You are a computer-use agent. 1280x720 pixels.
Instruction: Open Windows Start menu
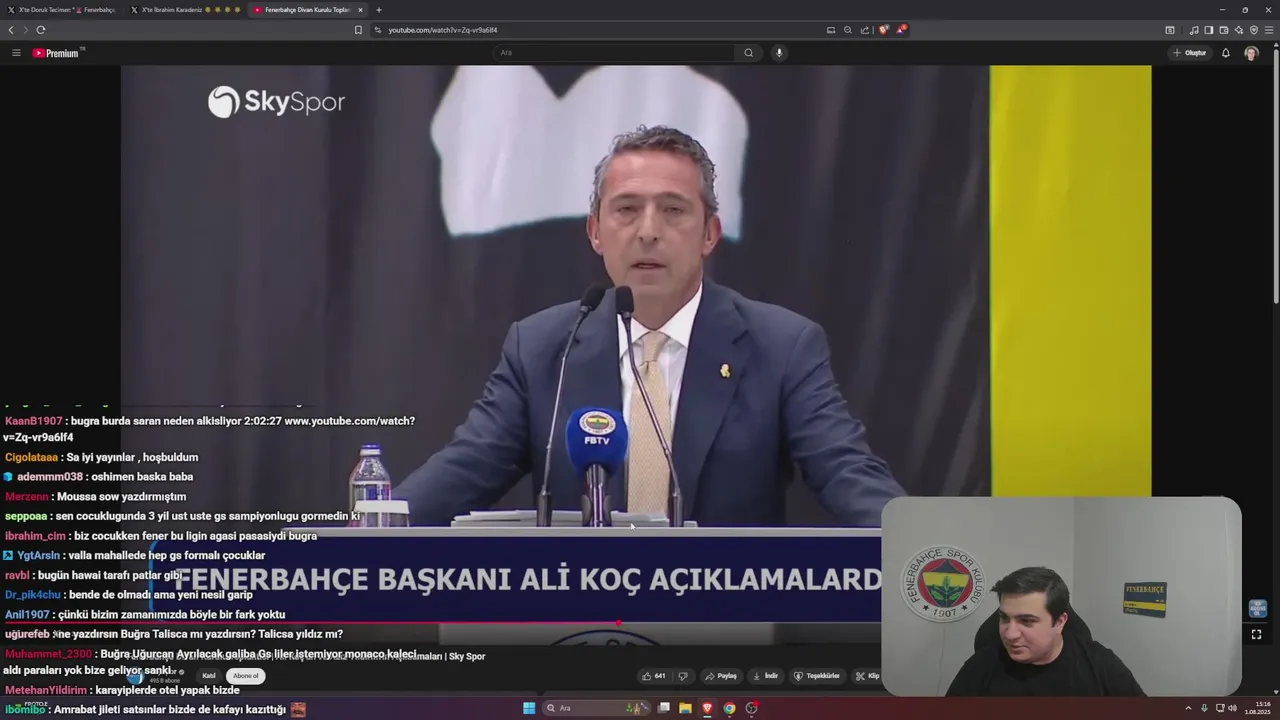[529, 708]
